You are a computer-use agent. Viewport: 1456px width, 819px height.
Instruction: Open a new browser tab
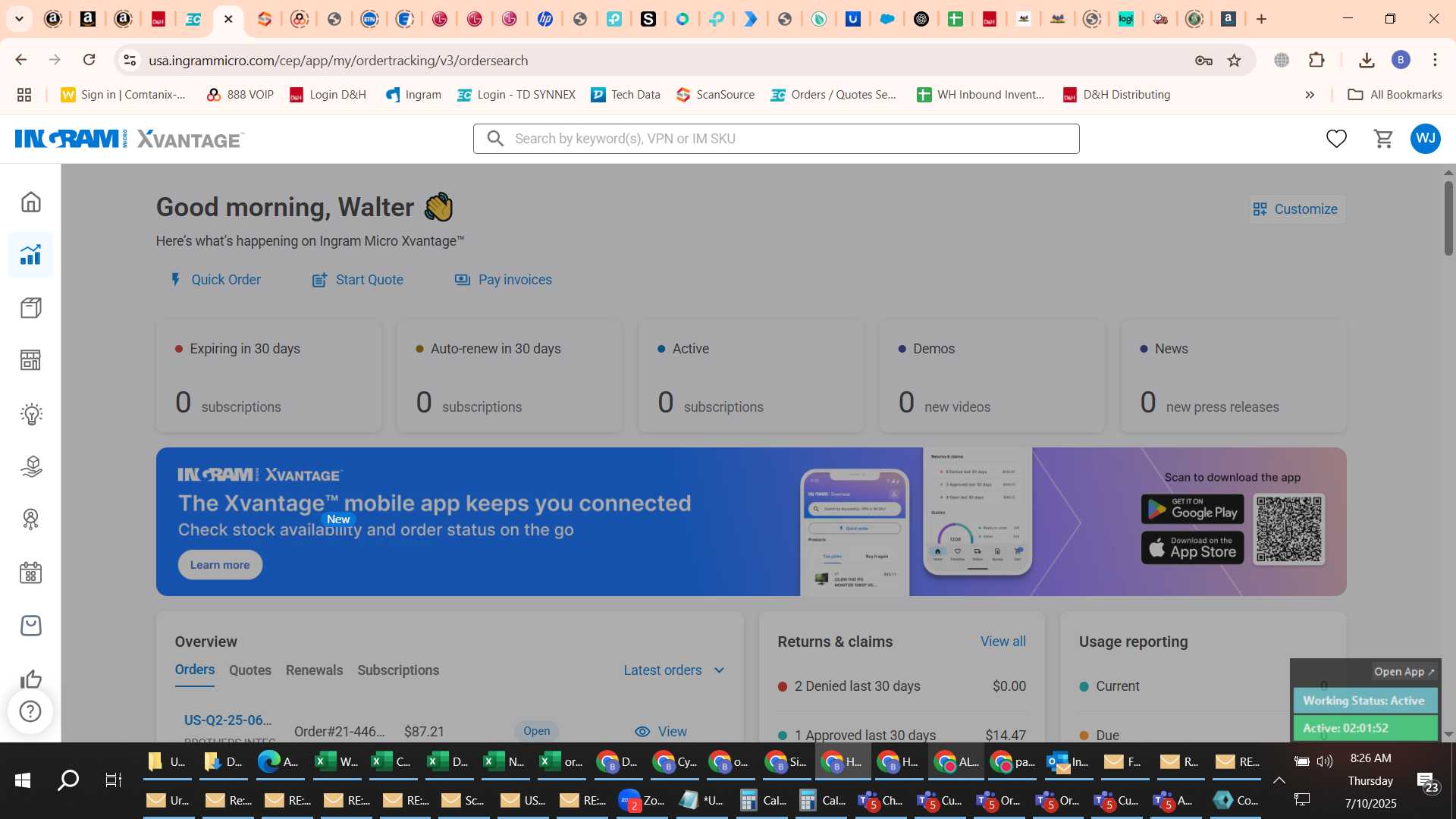(1262, 19)
